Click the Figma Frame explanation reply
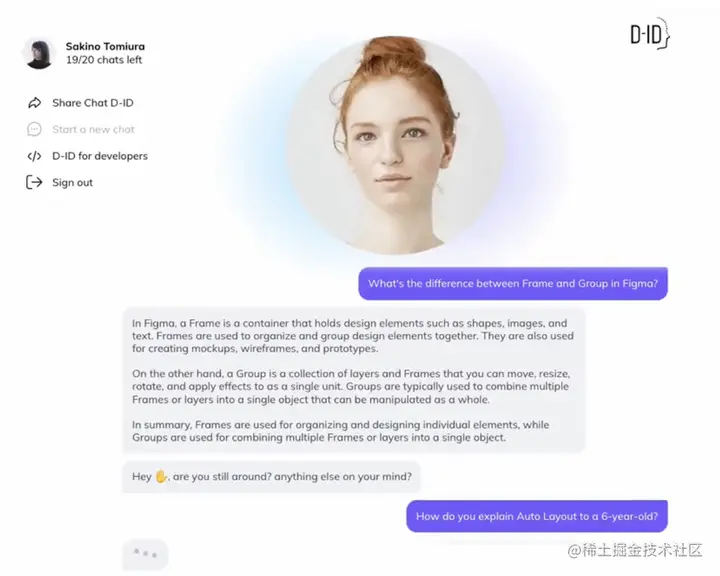Screen dimensions: 720x576 [x=354, y=380]
